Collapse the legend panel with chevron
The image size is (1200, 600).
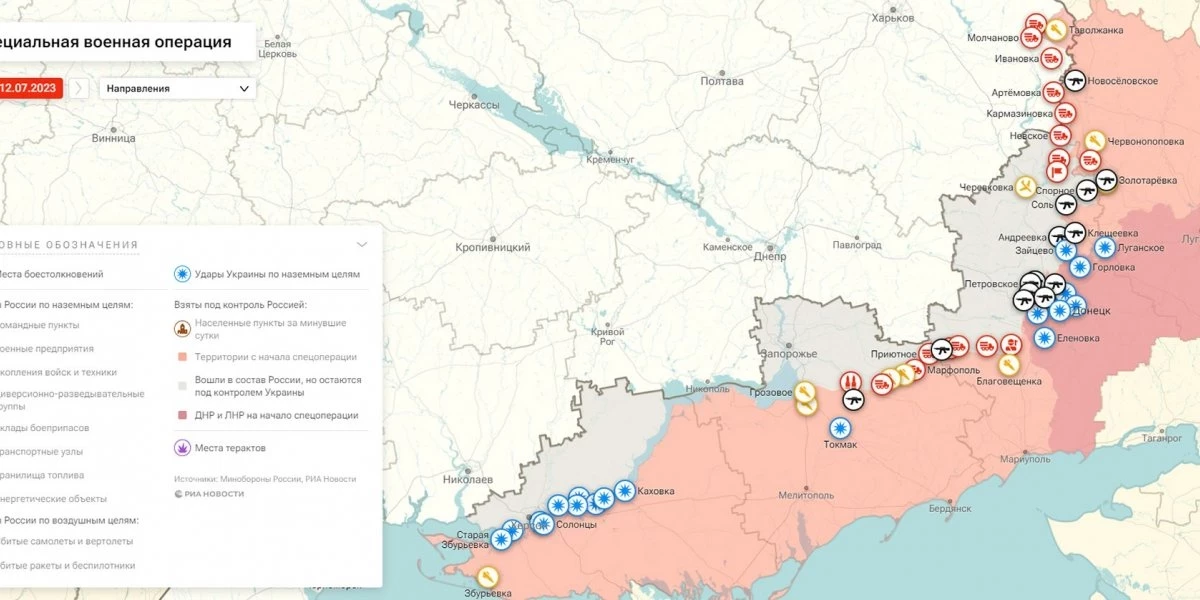pos(362,244)
